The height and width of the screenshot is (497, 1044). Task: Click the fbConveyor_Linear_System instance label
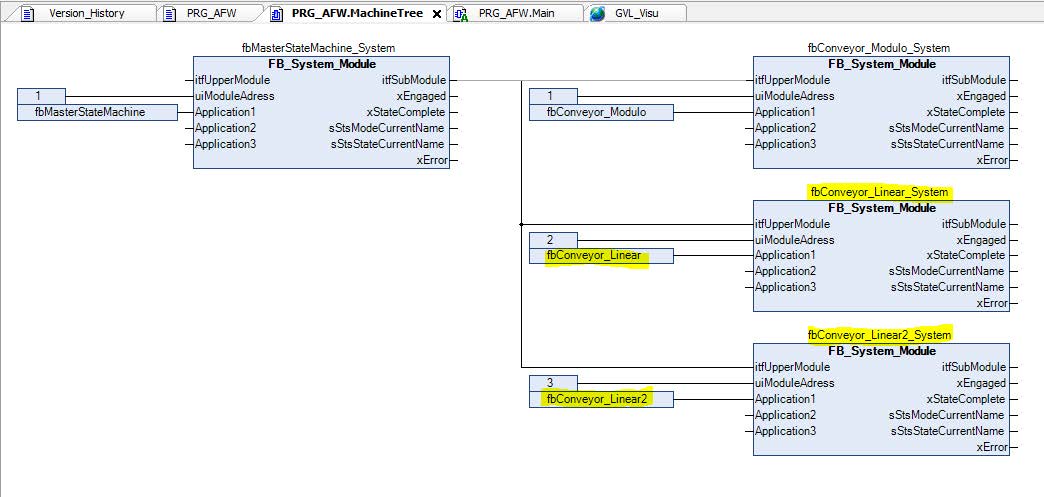(x=879, y=191)
